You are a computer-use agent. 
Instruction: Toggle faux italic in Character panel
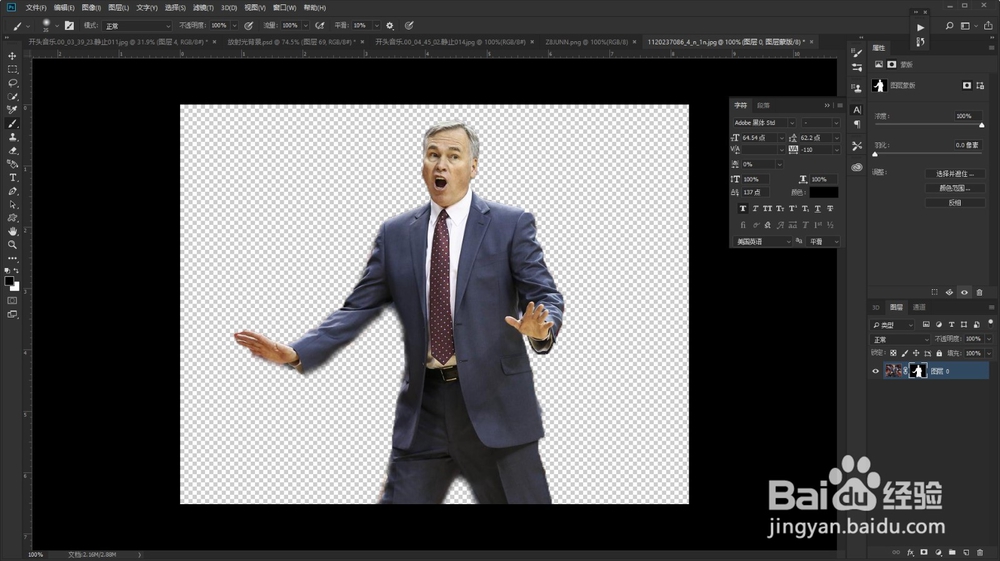point(755,208)
